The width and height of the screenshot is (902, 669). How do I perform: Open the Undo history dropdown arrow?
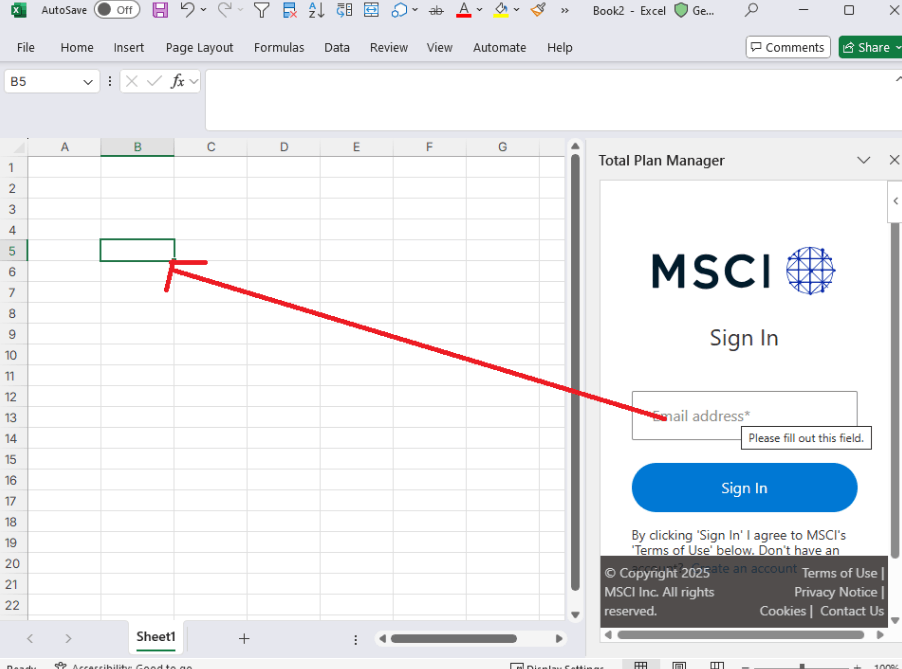[x=203, y=10]
